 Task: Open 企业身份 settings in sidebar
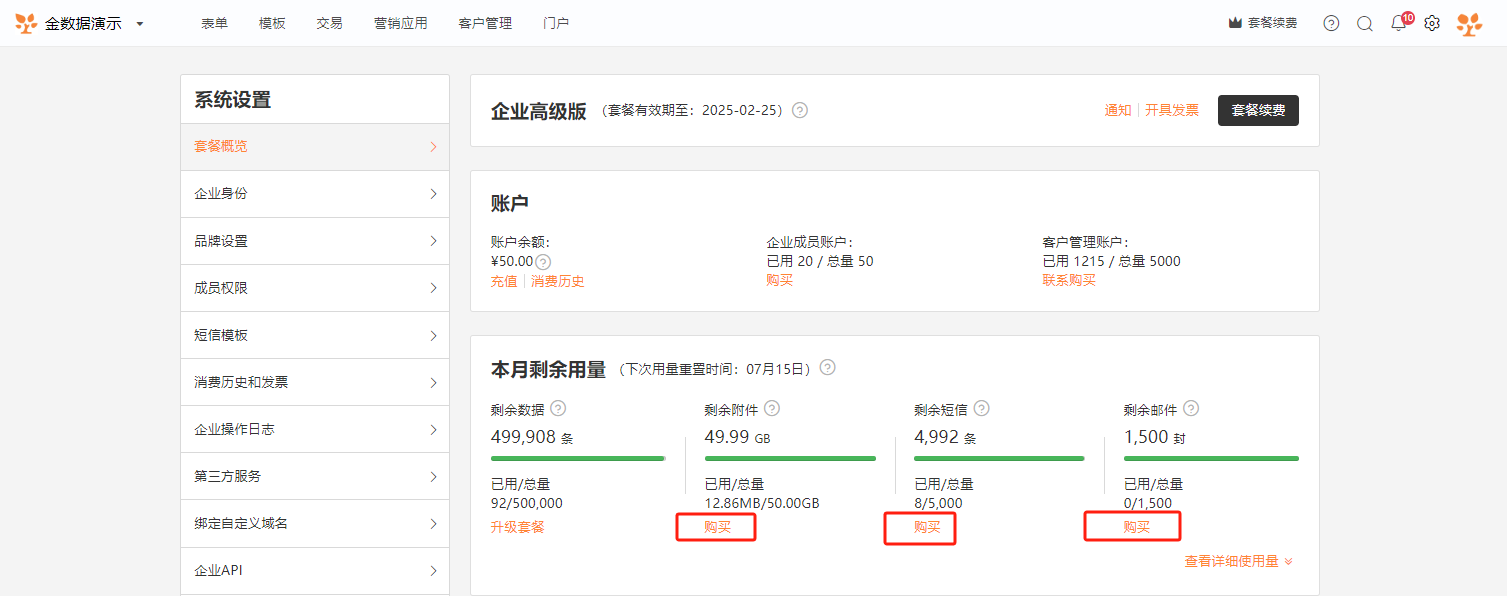(x=315, y=194)
